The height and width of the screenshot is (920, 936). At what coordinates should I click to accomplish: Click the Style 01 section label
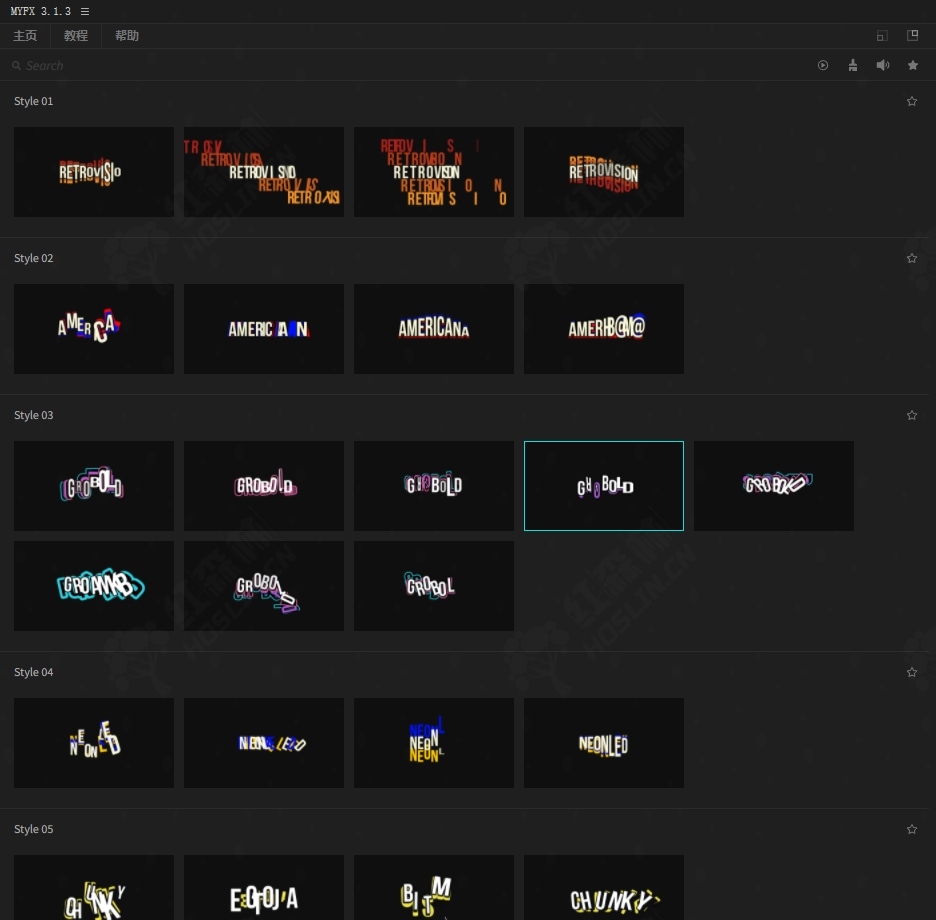pos(33,101)
